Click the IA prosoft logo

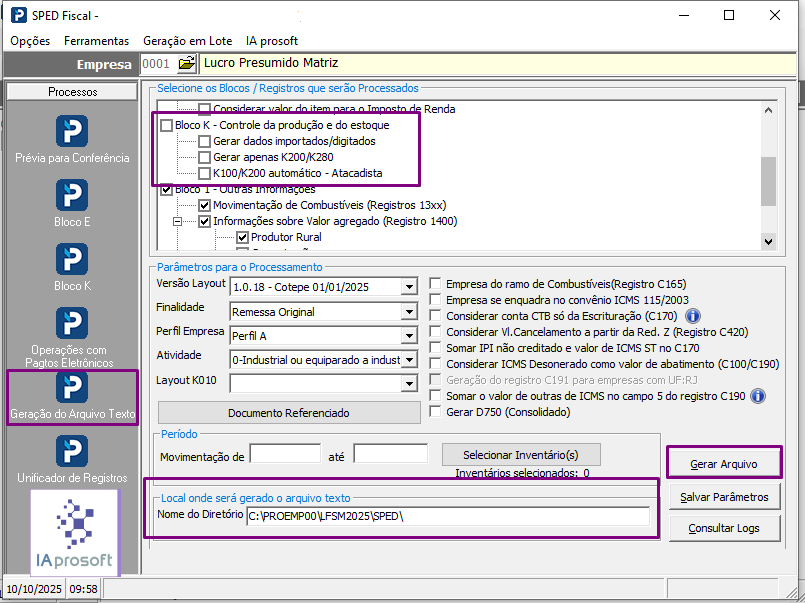click(x=74, y=532)
